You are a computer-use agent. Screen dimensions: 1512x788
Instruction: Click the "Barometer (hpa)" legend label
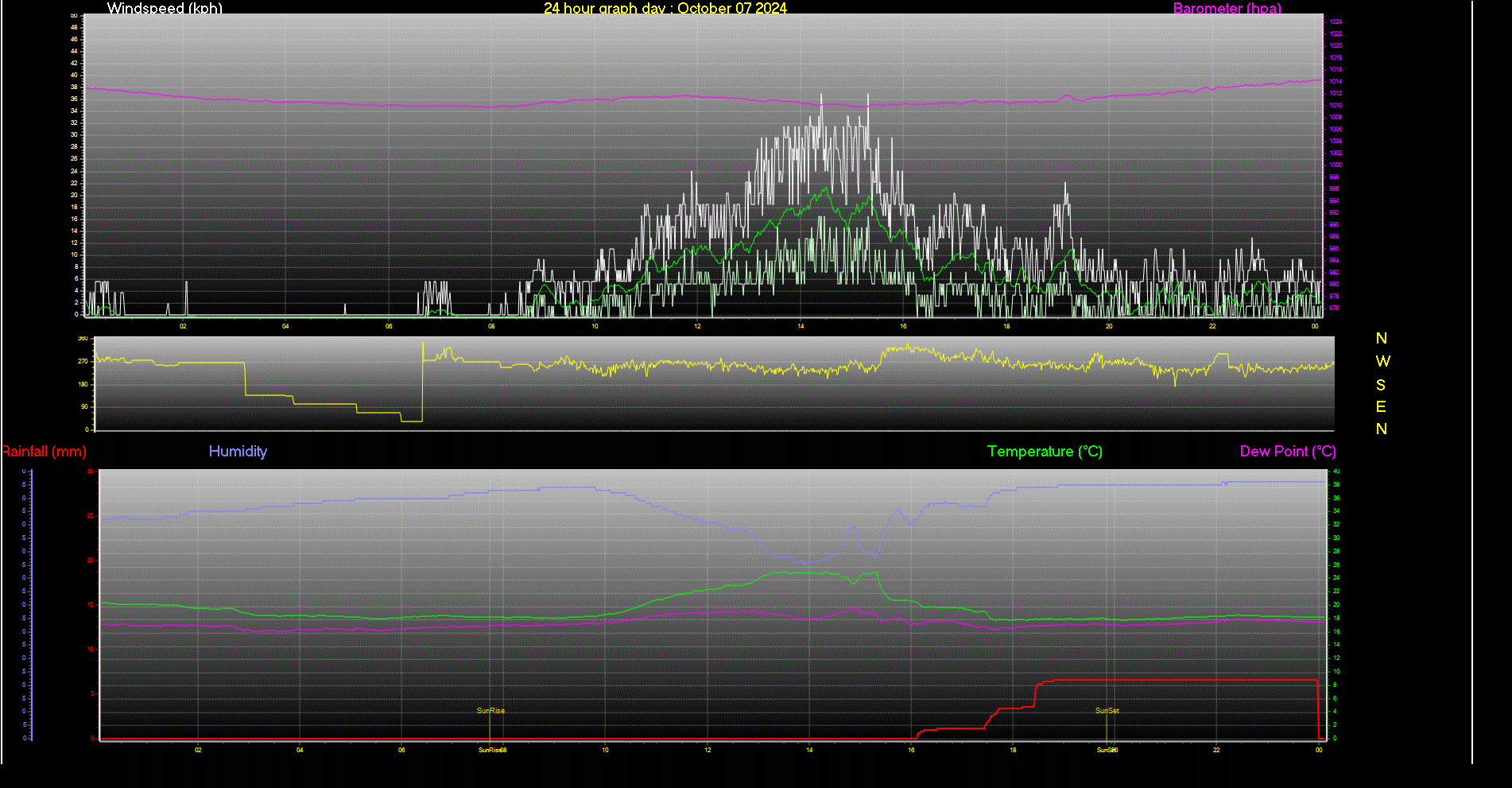click(1227, 8)
